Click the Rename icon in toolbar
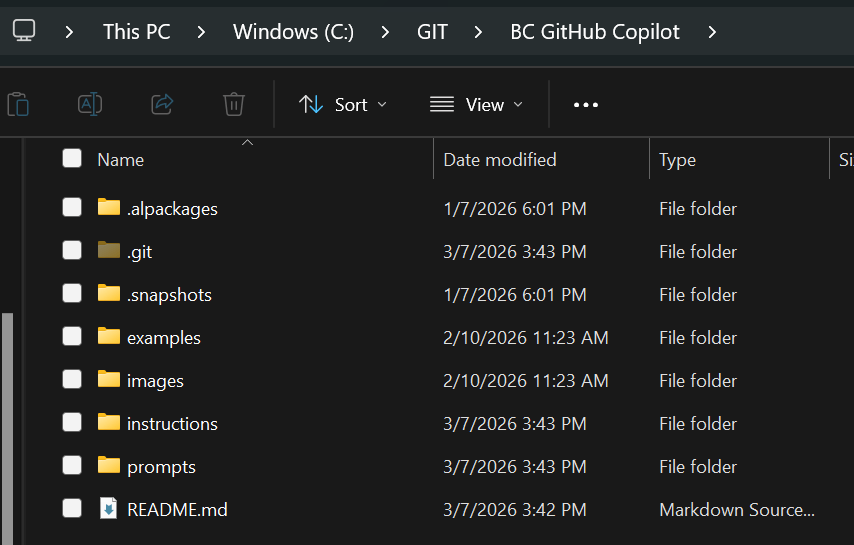Viewport: 854px width, 545px height. [90, 104]
